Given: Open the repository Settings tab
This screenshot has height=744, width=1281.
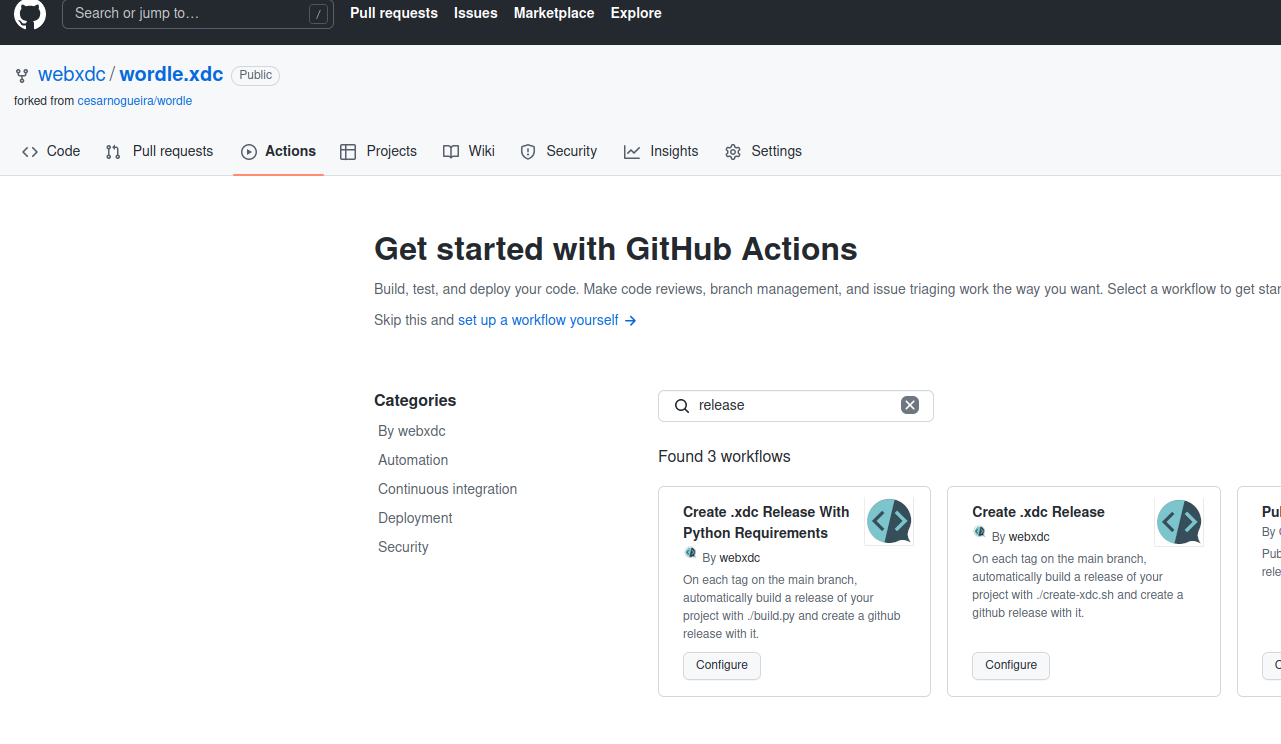Looking at the screenshot, I should pos(763,151).
